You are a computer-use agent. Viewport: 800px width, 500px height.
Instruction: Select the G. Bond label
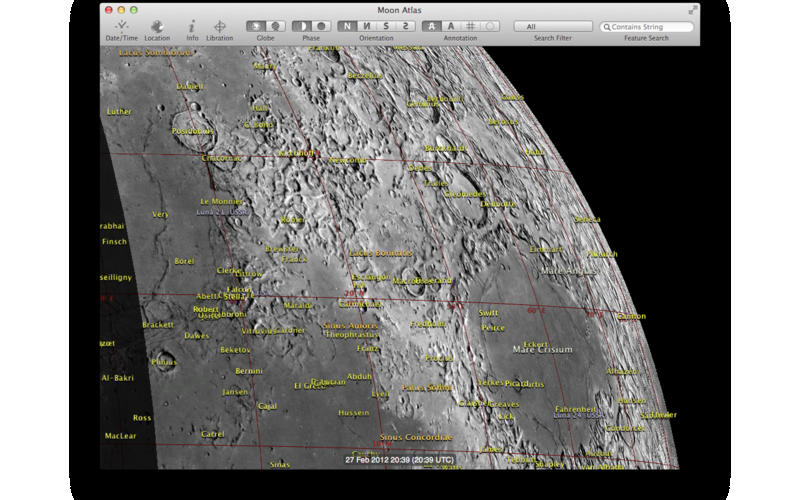258,124
